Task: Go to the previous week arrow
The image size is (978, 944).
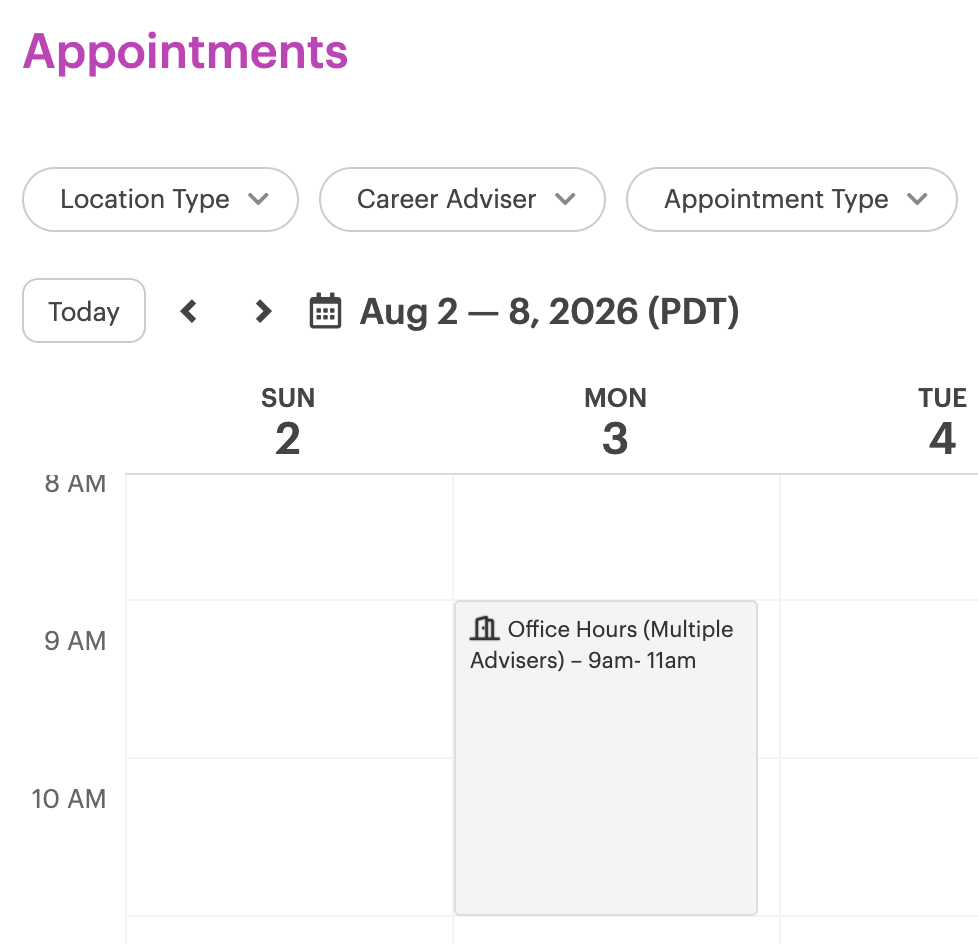Action: click(x=188, y=311)
